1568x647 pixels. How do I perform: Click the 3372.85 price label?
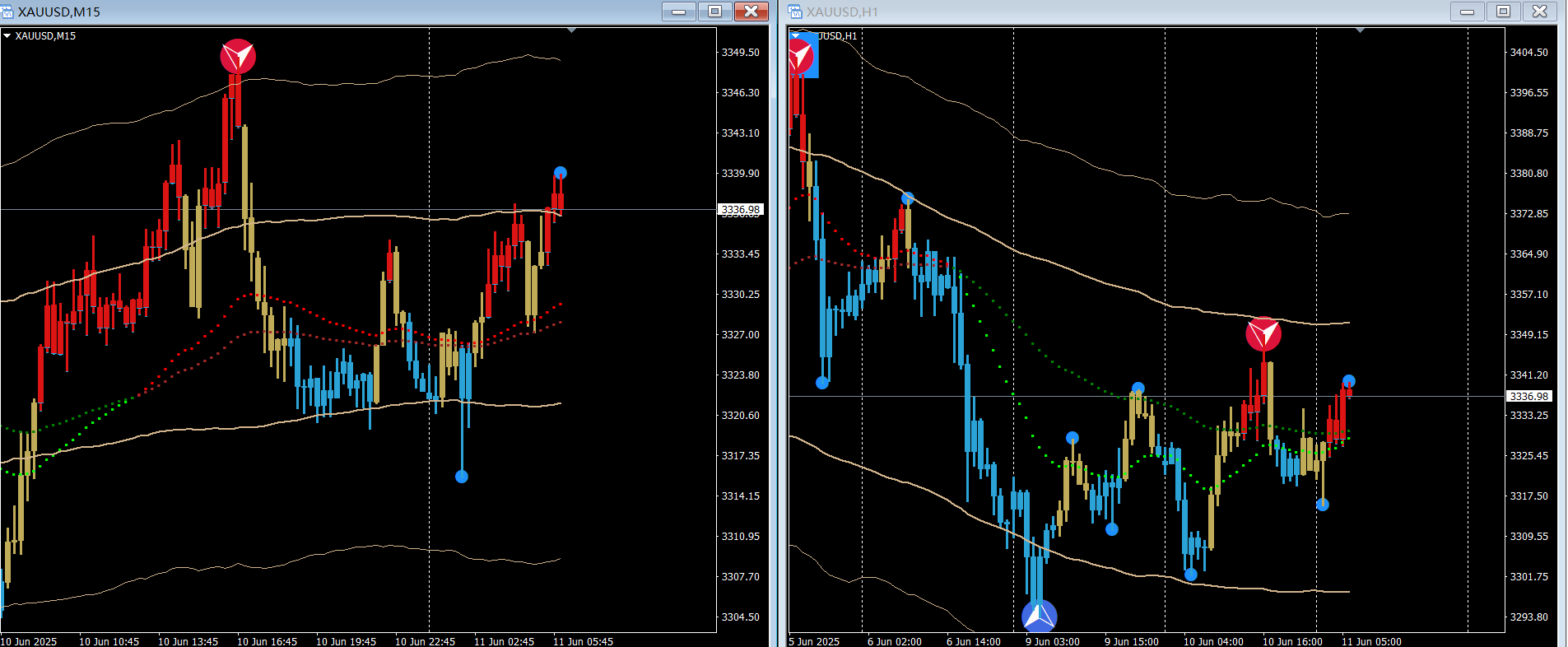point(1529,213)
